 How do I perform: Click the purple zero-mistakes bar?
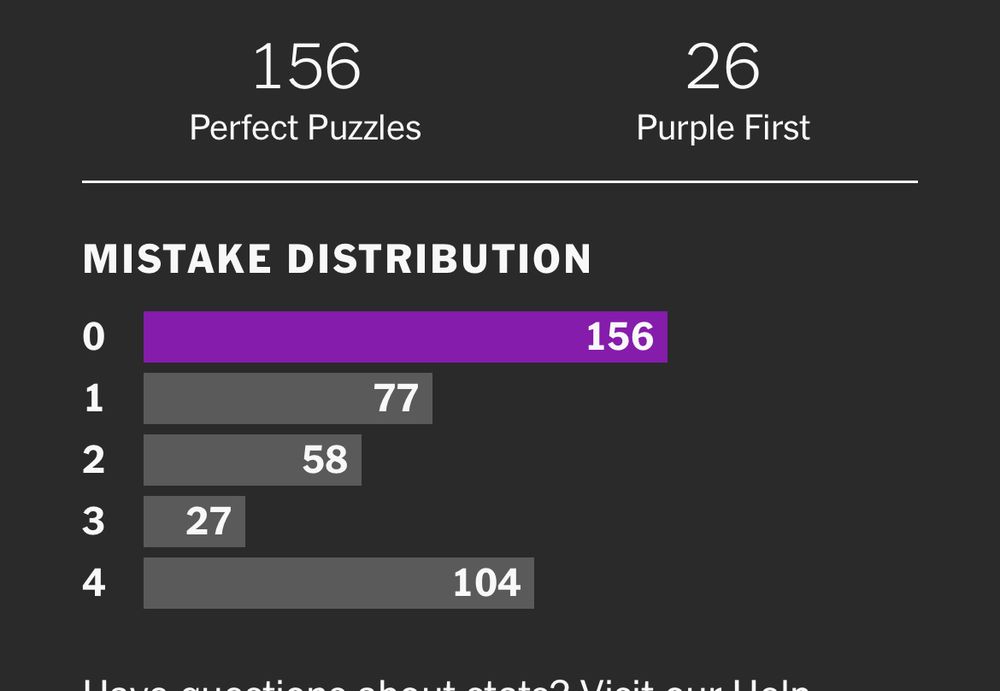tap(406, 337)
